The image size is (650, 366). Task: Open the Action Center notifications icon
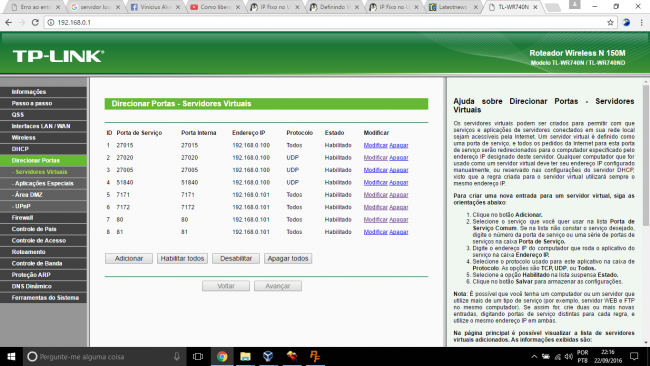tap(634, 356)
